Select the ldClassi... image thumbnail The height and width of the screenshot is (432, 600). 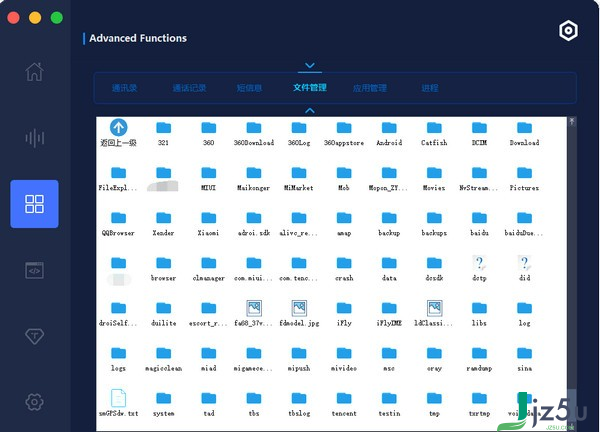(x=434, y=313)
